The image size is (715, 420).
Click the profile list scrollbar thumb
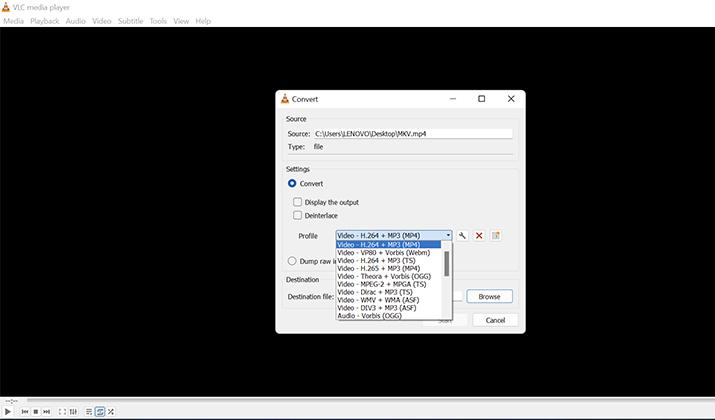pos(446,264)
